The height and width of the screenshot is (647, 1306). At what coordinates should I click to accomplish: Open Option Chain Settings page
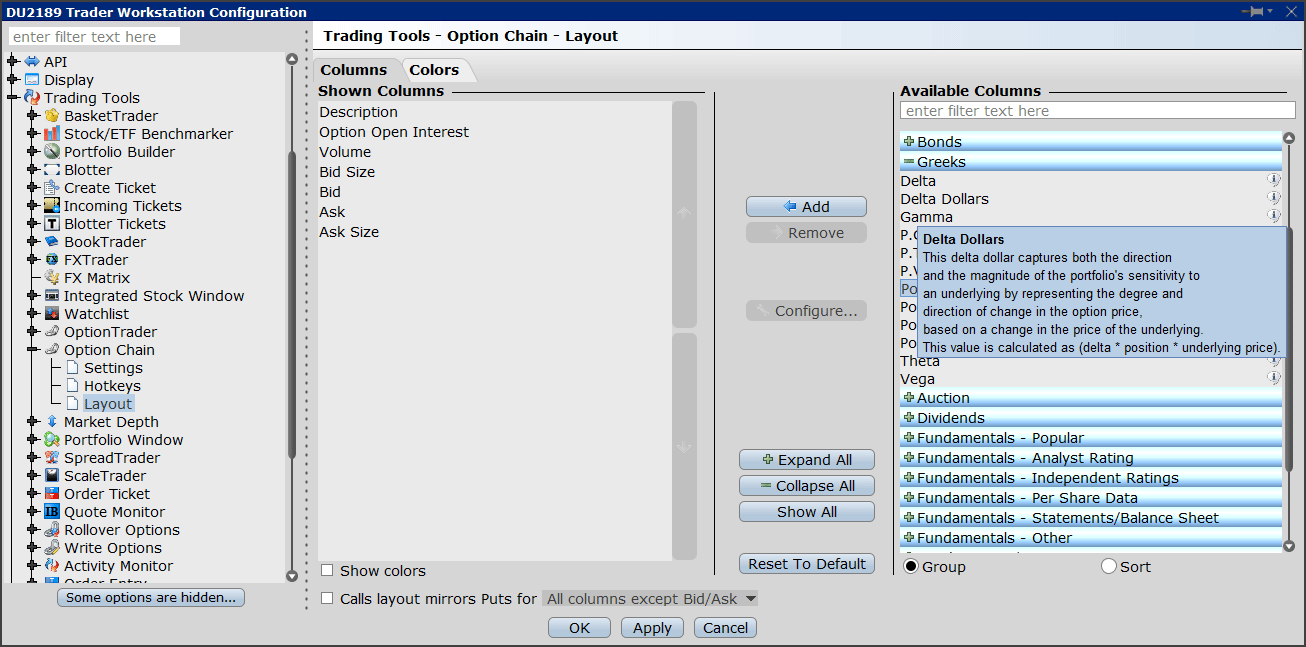[113, 368]
